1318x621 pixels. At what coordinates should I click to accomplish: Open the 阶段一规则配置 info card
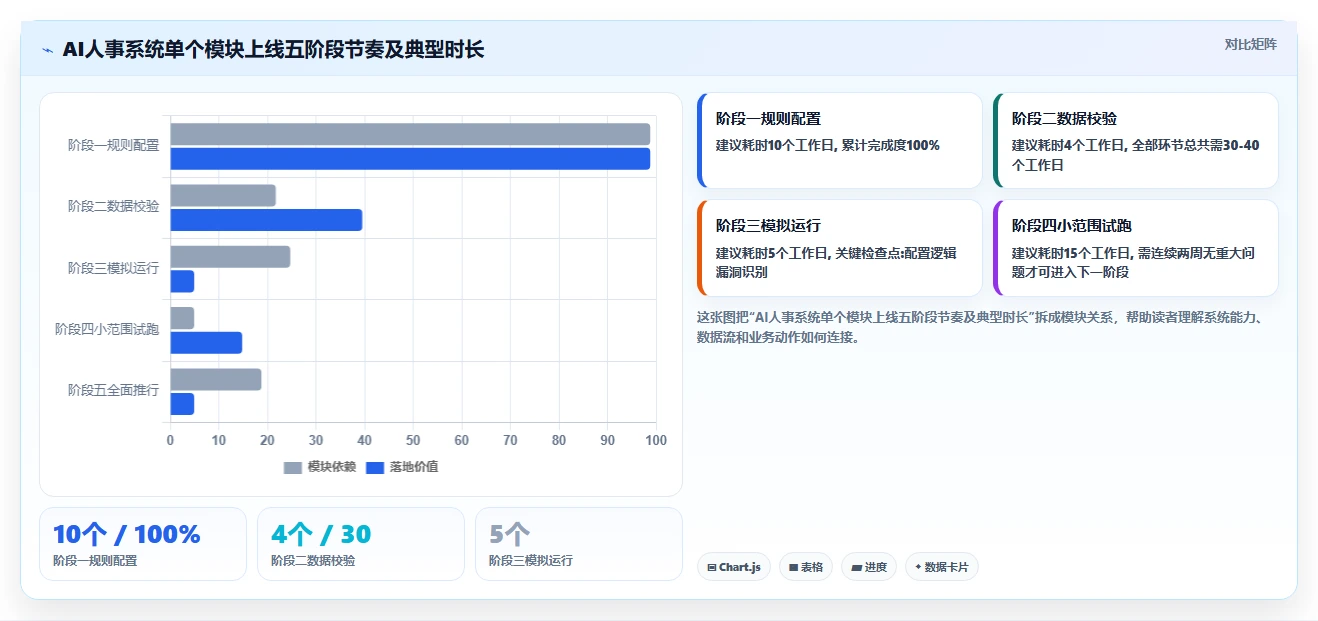pyautogui.click(x=840, y=141)
